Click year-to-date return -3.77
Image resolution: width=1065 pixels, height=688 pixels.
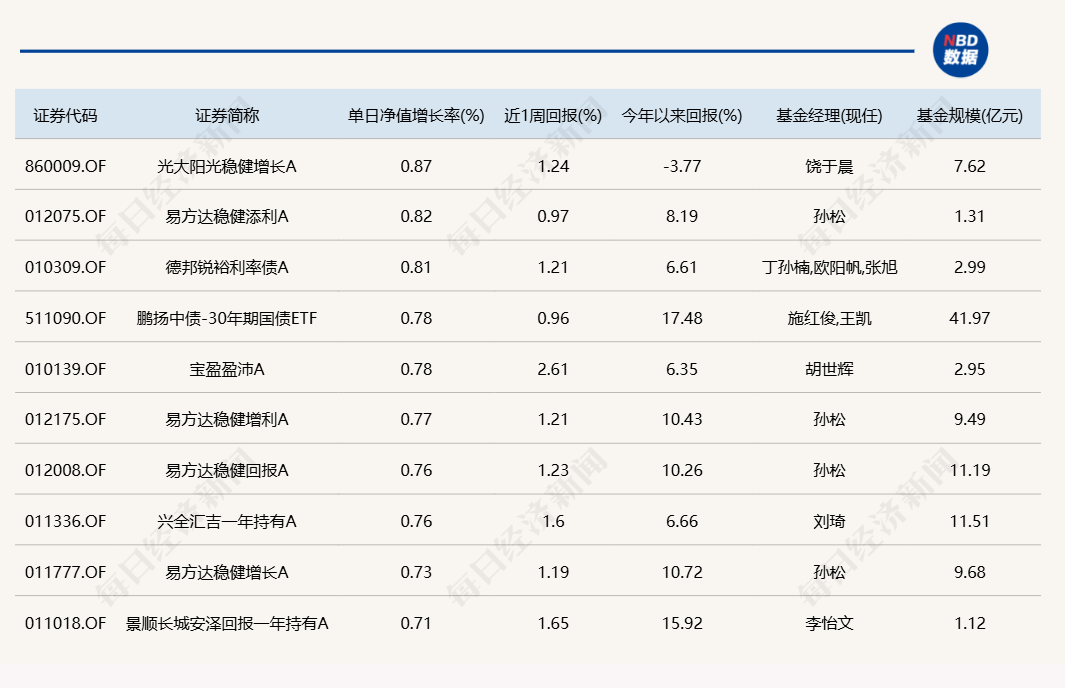point(682,166)
